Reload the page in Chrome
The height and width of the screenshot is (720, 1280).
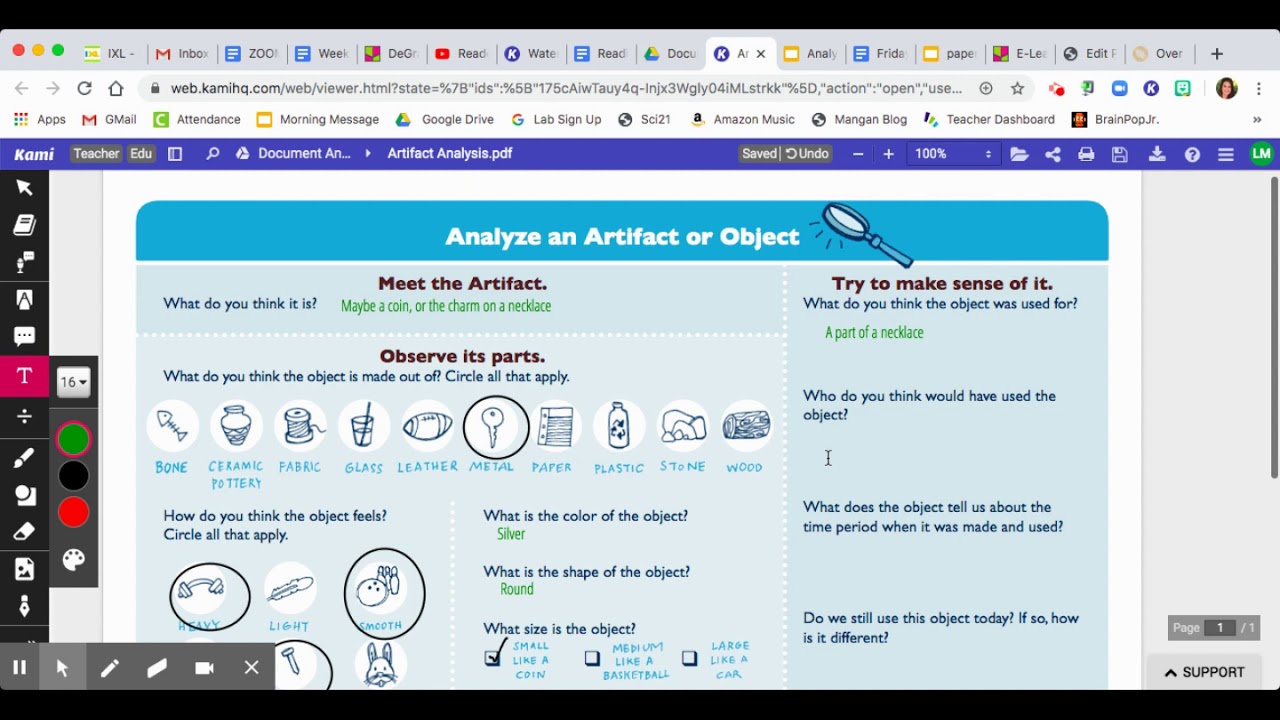[84, 88]
